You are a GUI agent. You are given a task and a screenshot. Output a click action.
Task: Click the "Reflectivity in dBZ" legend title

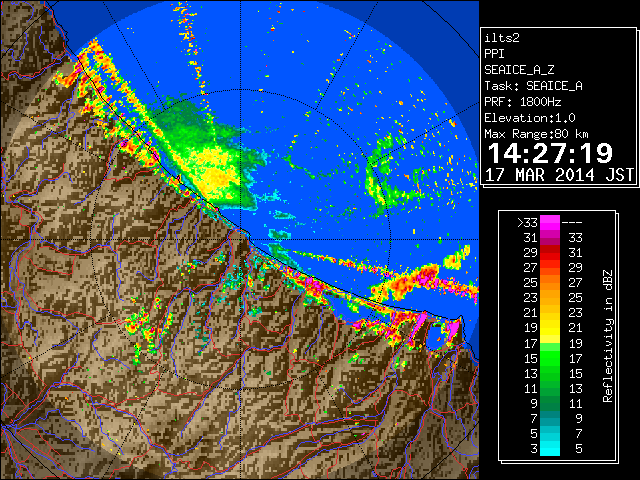607,336
